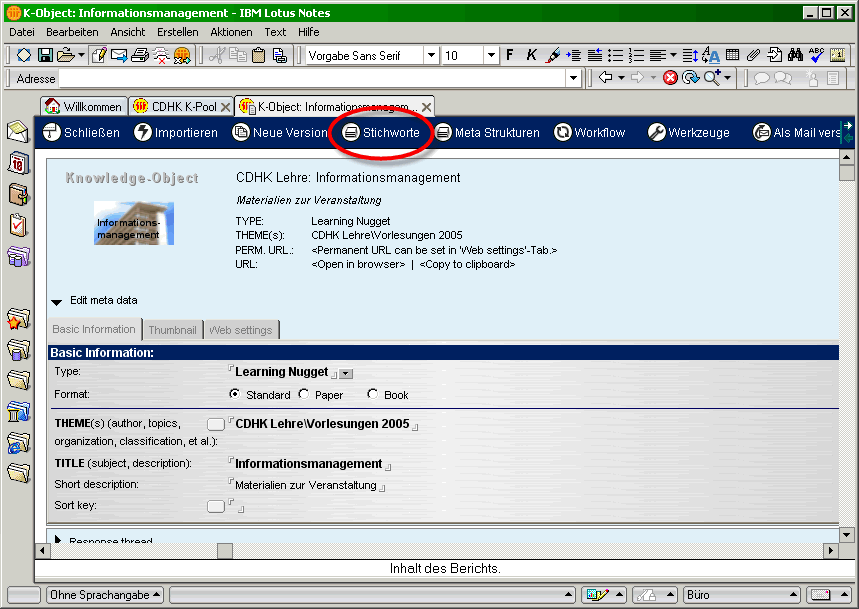Open the Mail bookmark in the sidebar

click(18, 132)
